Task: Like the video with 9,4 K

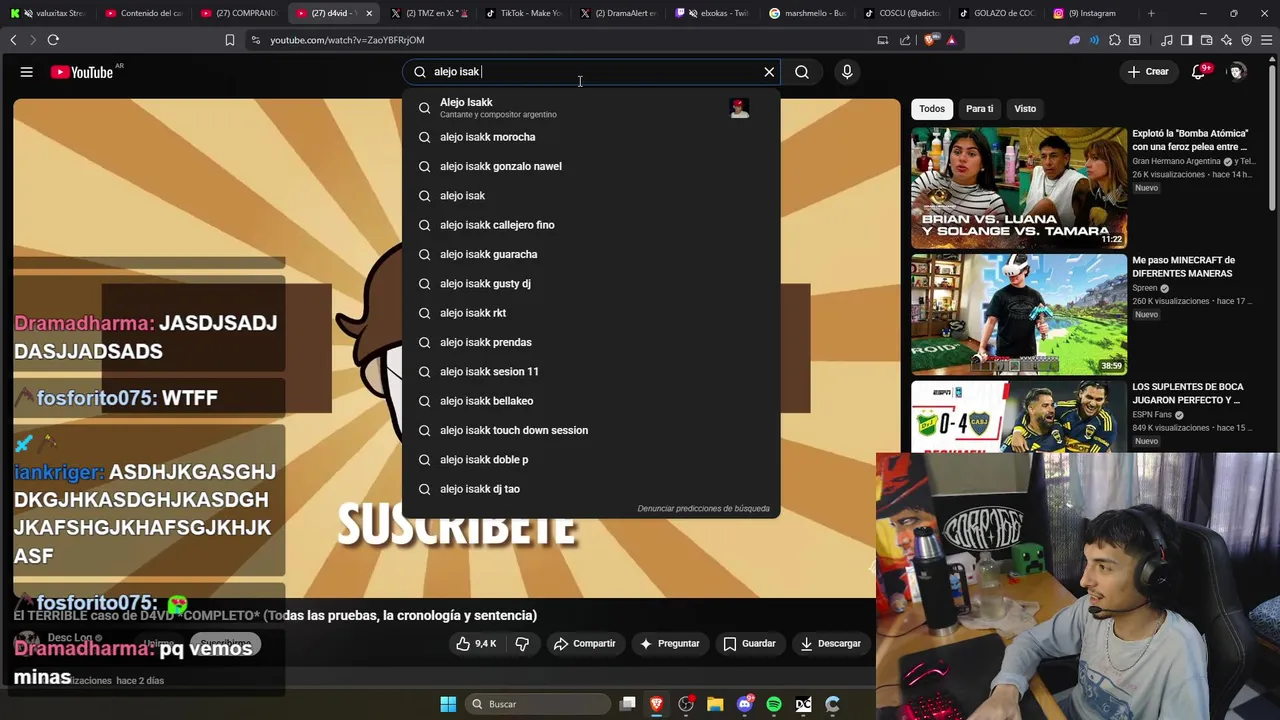Action: [x=476, y=644]
